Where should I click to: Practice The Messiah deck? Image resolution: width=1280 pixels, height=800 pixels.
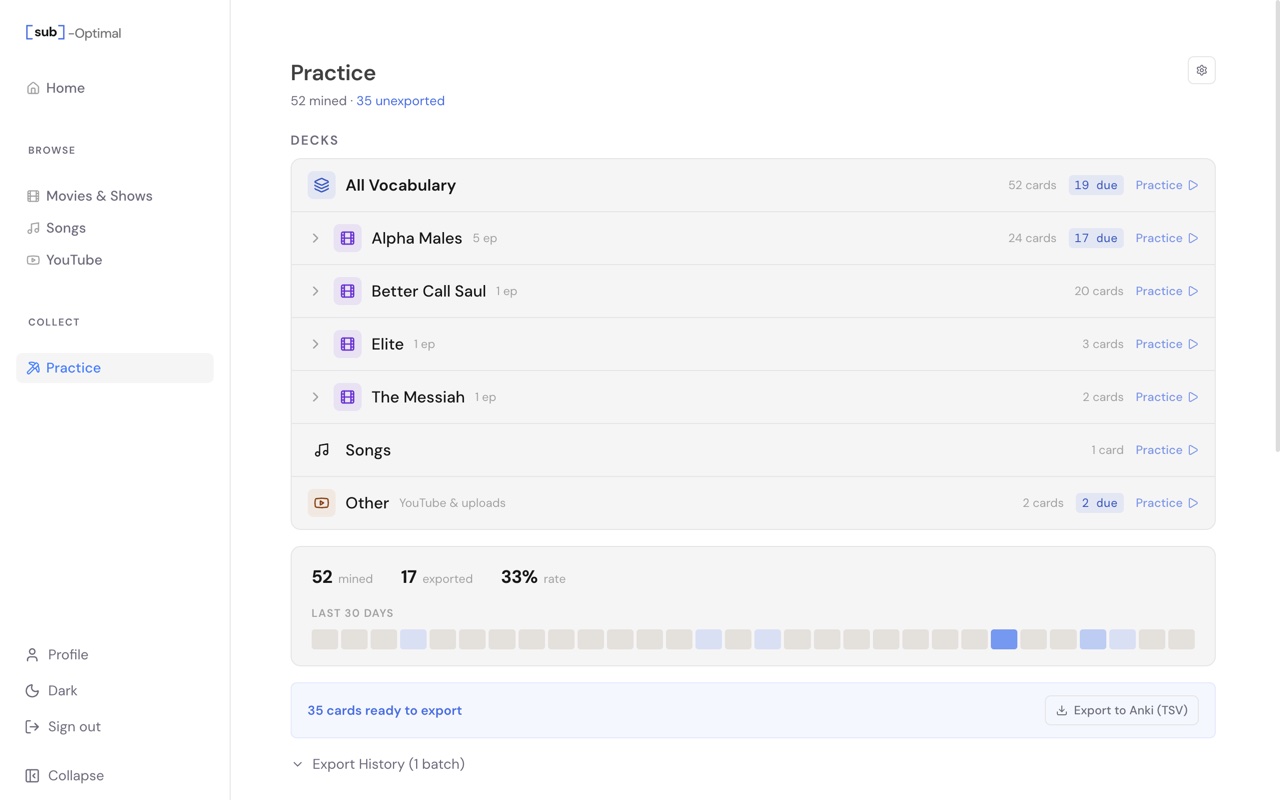click(x=1166, y=397)
